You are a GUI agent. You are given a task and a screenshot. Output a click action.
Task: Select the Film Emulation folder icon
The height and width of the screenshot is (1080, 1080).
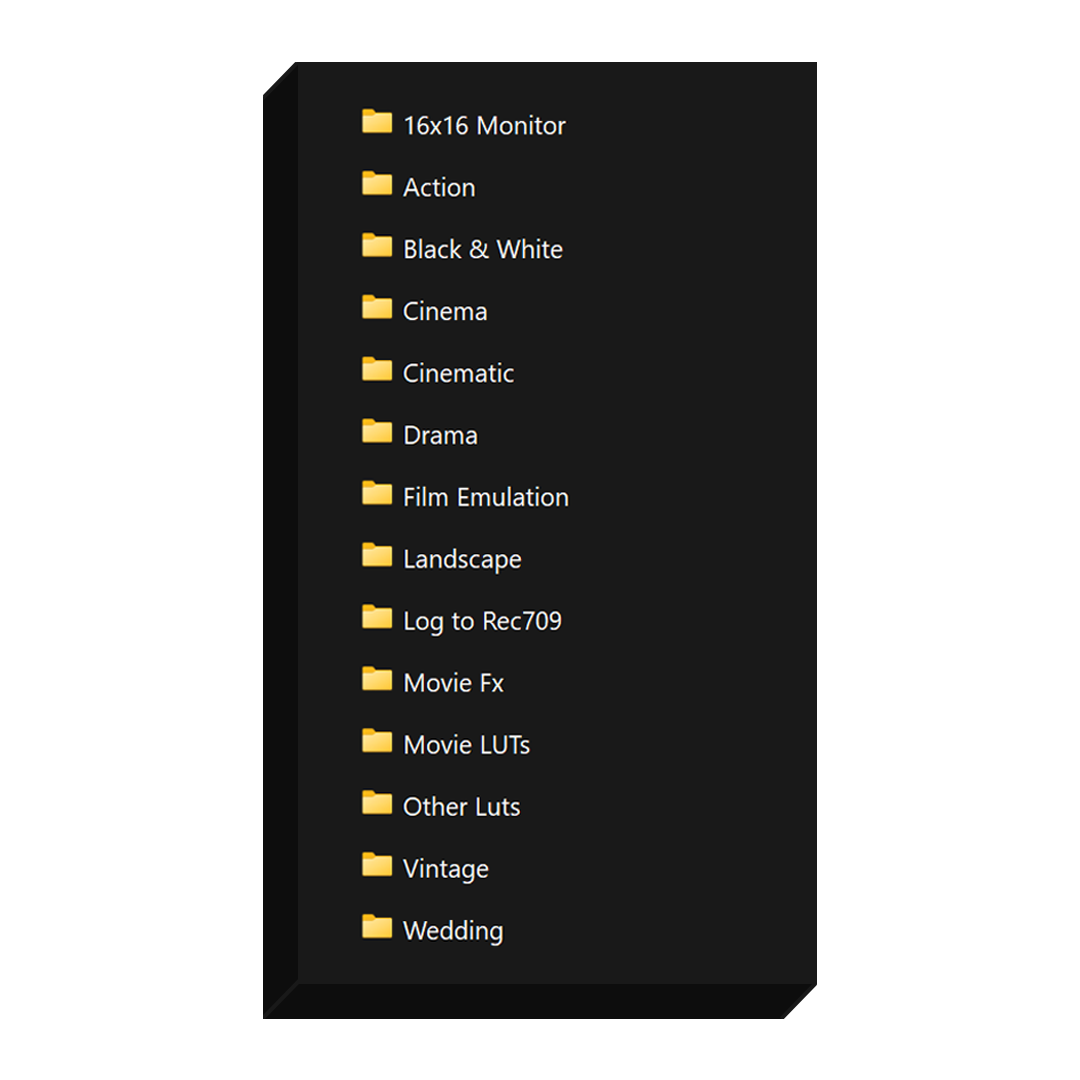(x=377, y=493)
